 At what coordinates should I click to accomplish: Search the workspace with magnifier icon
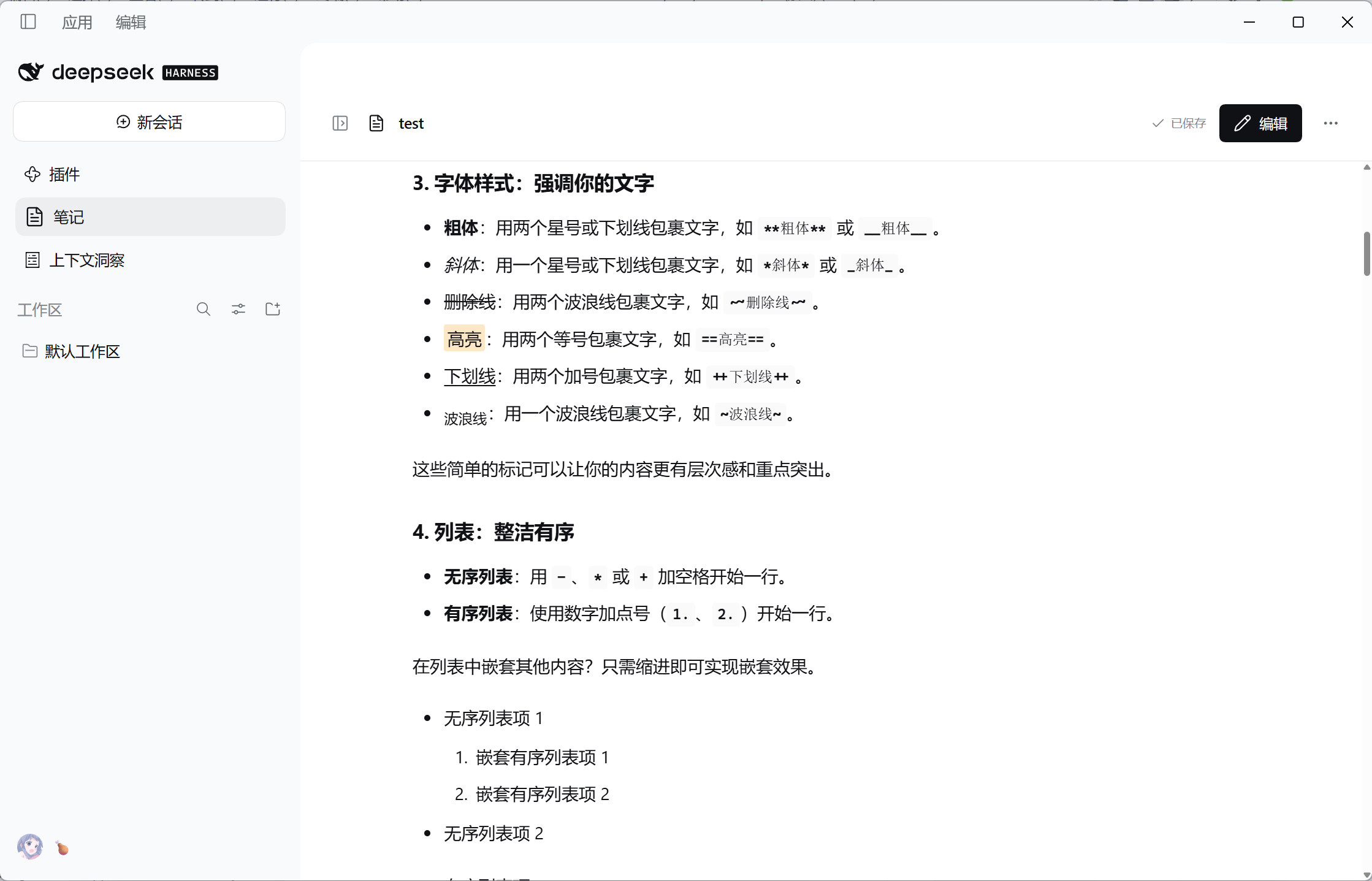pos(204,309)
